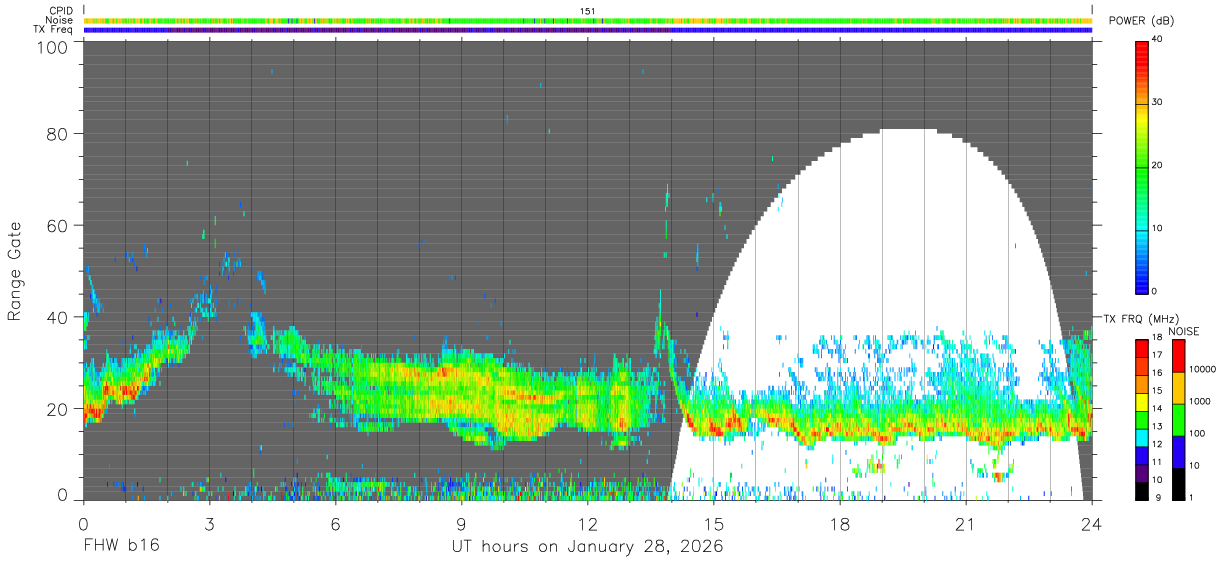The height and width of the screenshot is (567, 1228).
Task: Select the blue segment of the NOISE colorbar
Action: click(1178, 452)
